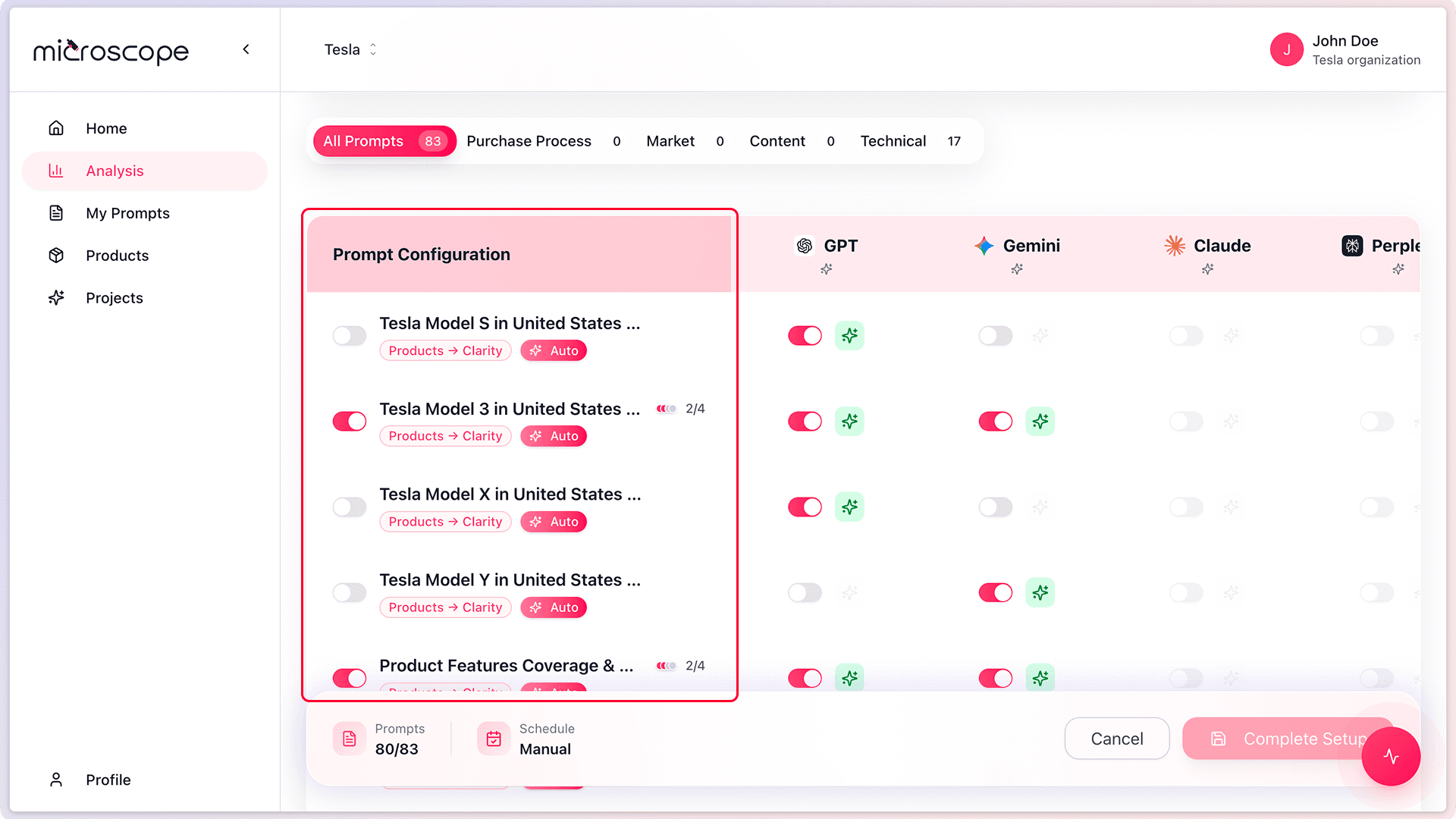Click the Claude column header icon
This screenshot has width=1456, height=819.
pos(1174,245)
